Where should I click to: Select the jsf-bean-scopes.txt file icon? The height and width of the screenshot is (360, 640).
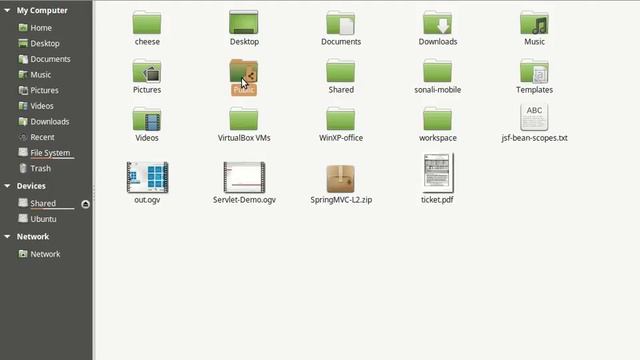[x=534, y=117]
